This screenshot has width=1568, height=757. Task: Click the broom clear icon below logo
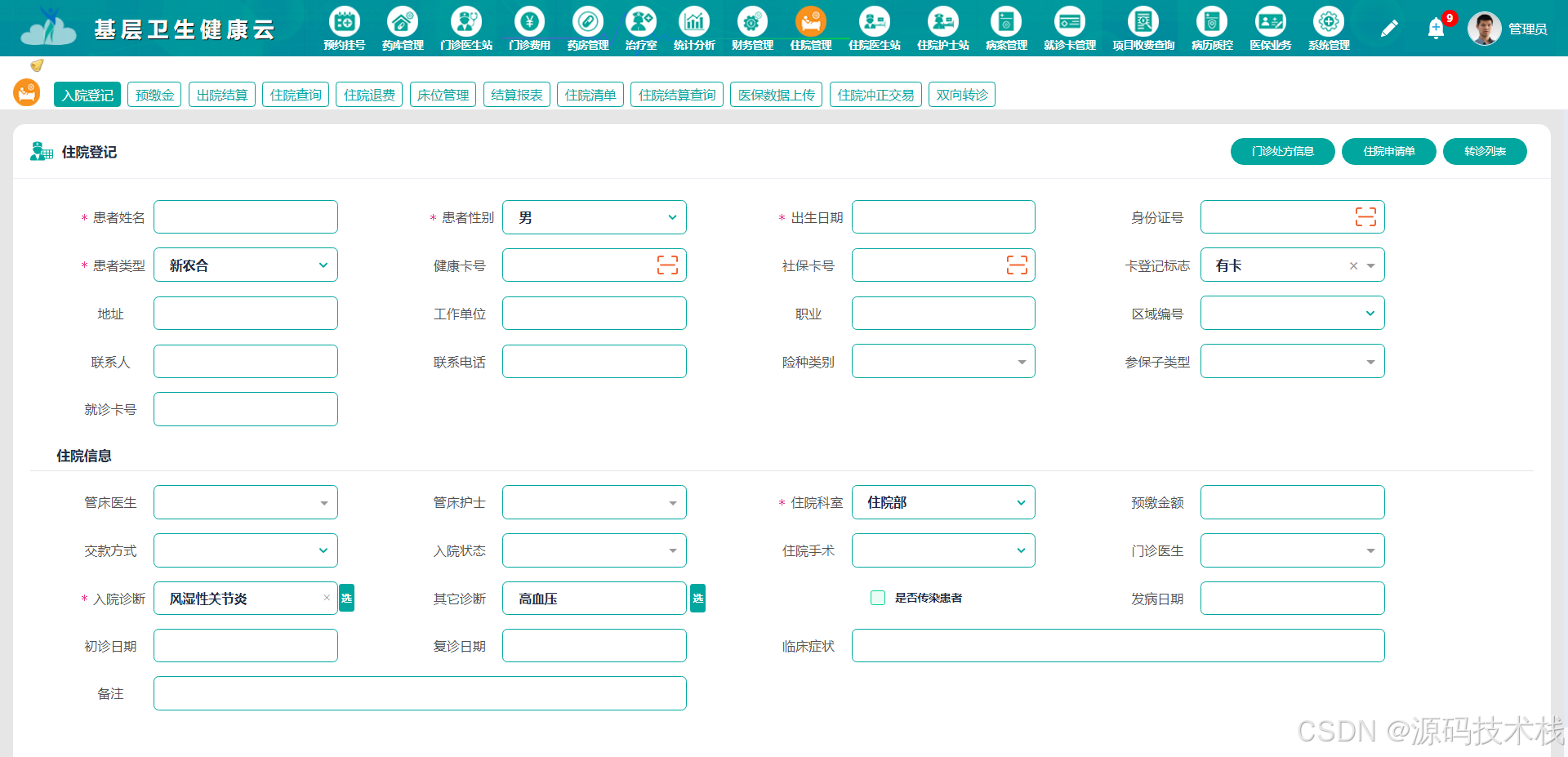[37, 65]
